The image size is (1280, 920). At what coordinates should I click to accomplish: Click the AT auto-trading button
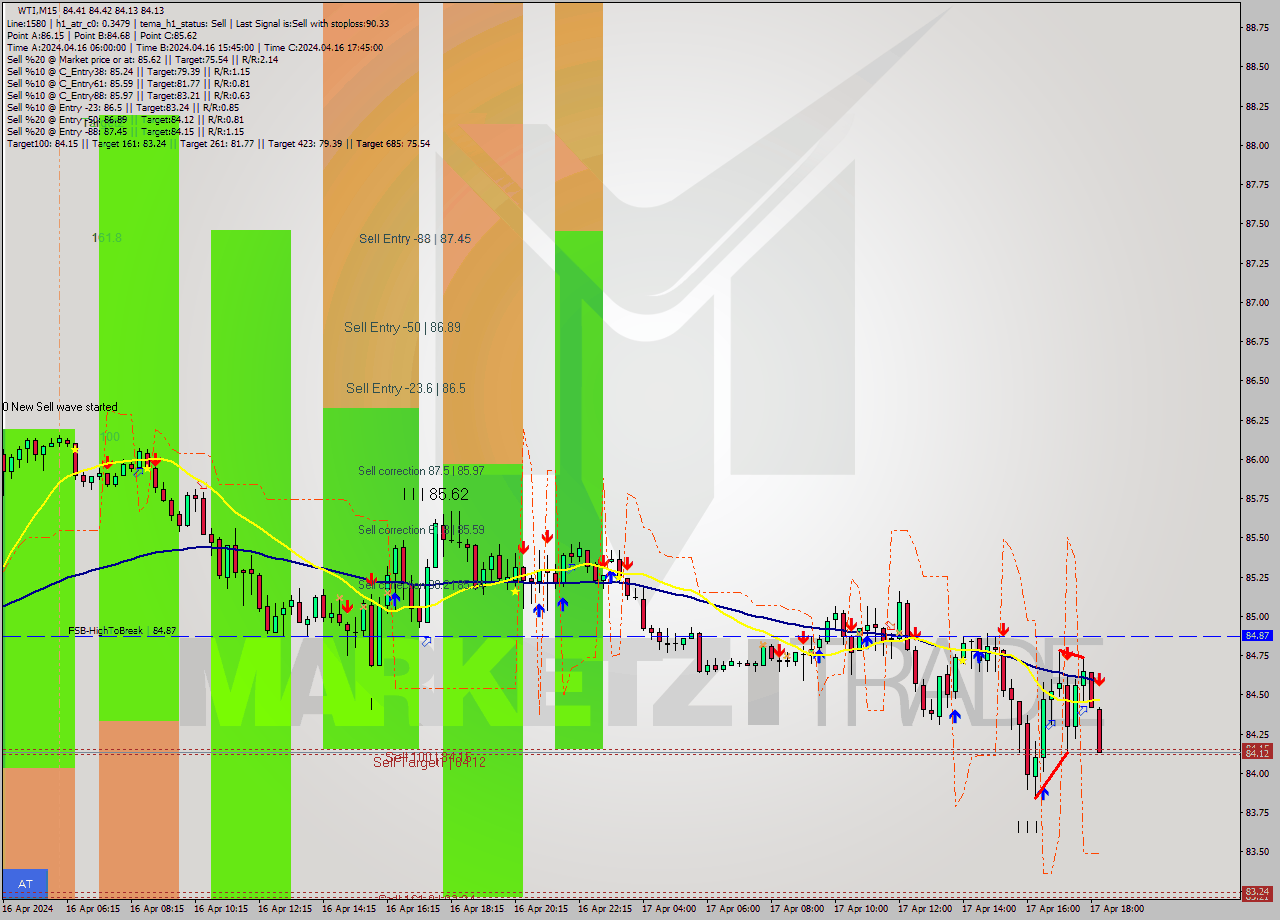[x=25, y=884]
